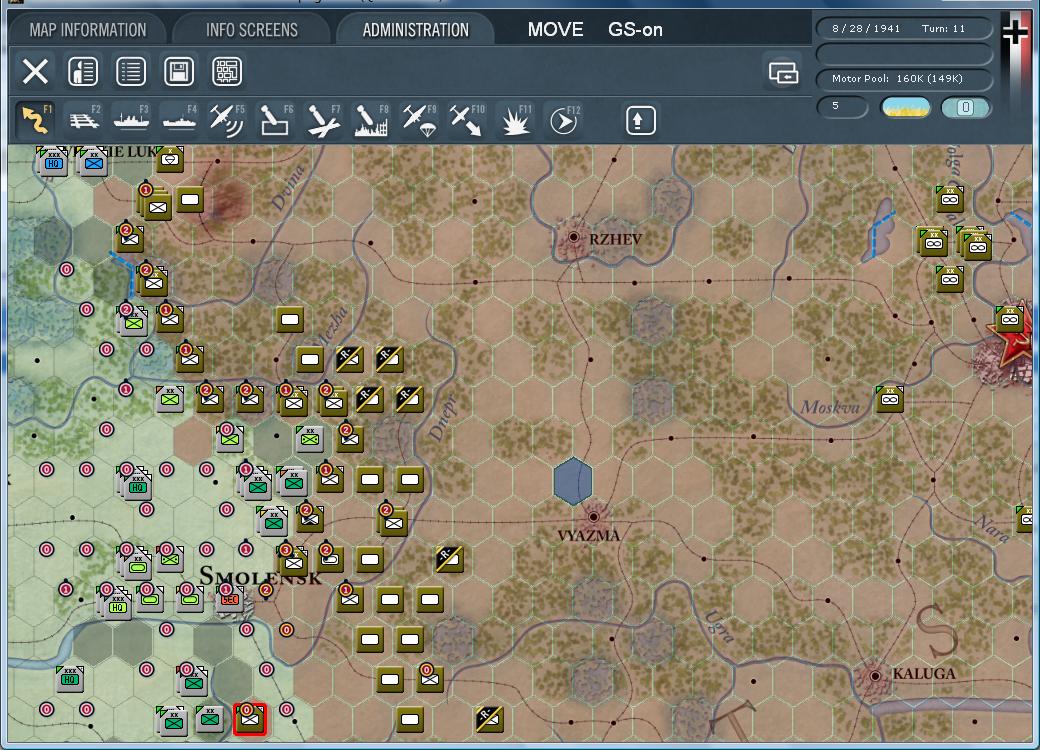1040x750 pixels.
Task: Toggle the window switch icon
Action: [783, 73]
